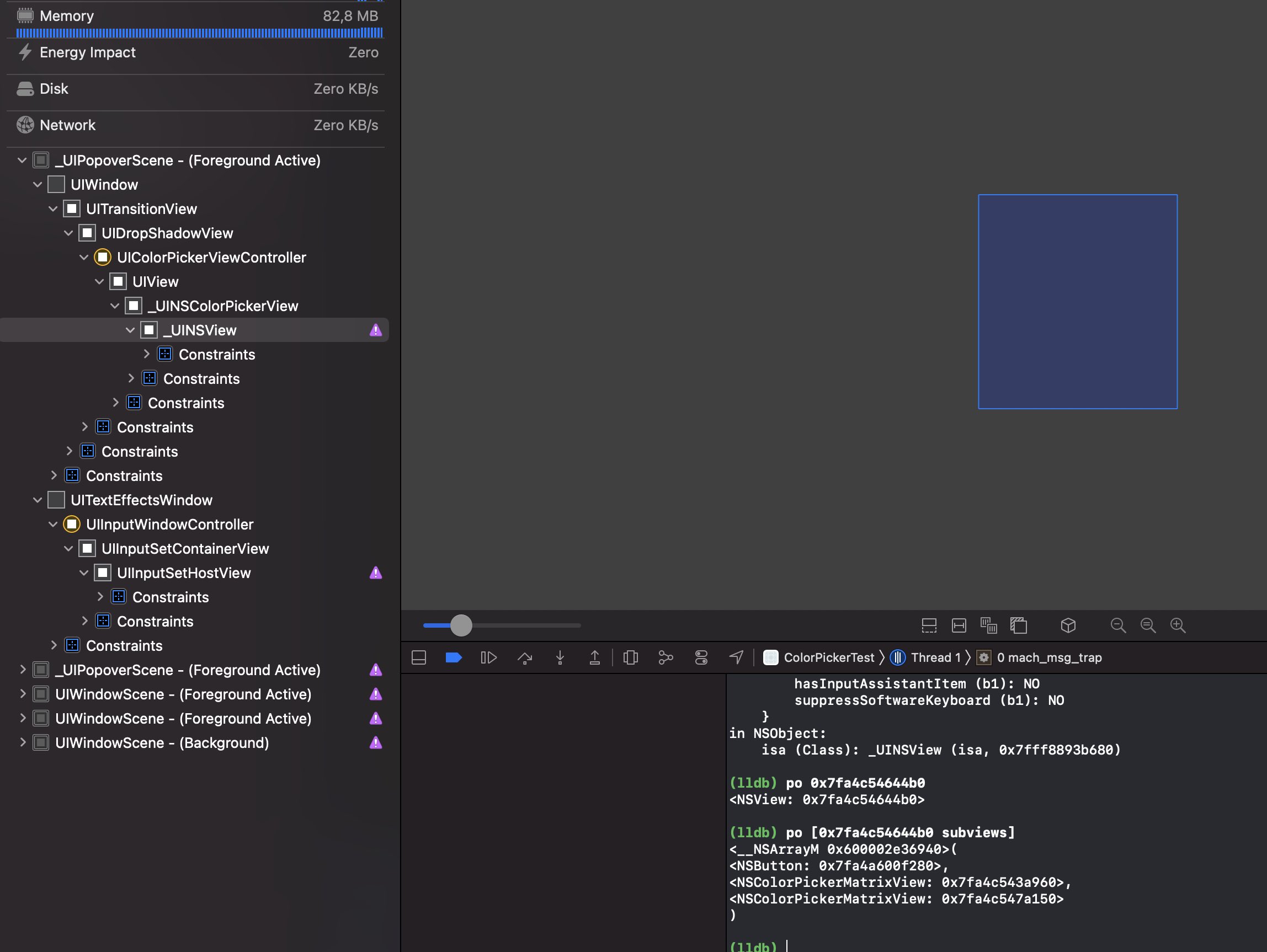Select the UITextEffectsWindow row

[x=195, y=500]
